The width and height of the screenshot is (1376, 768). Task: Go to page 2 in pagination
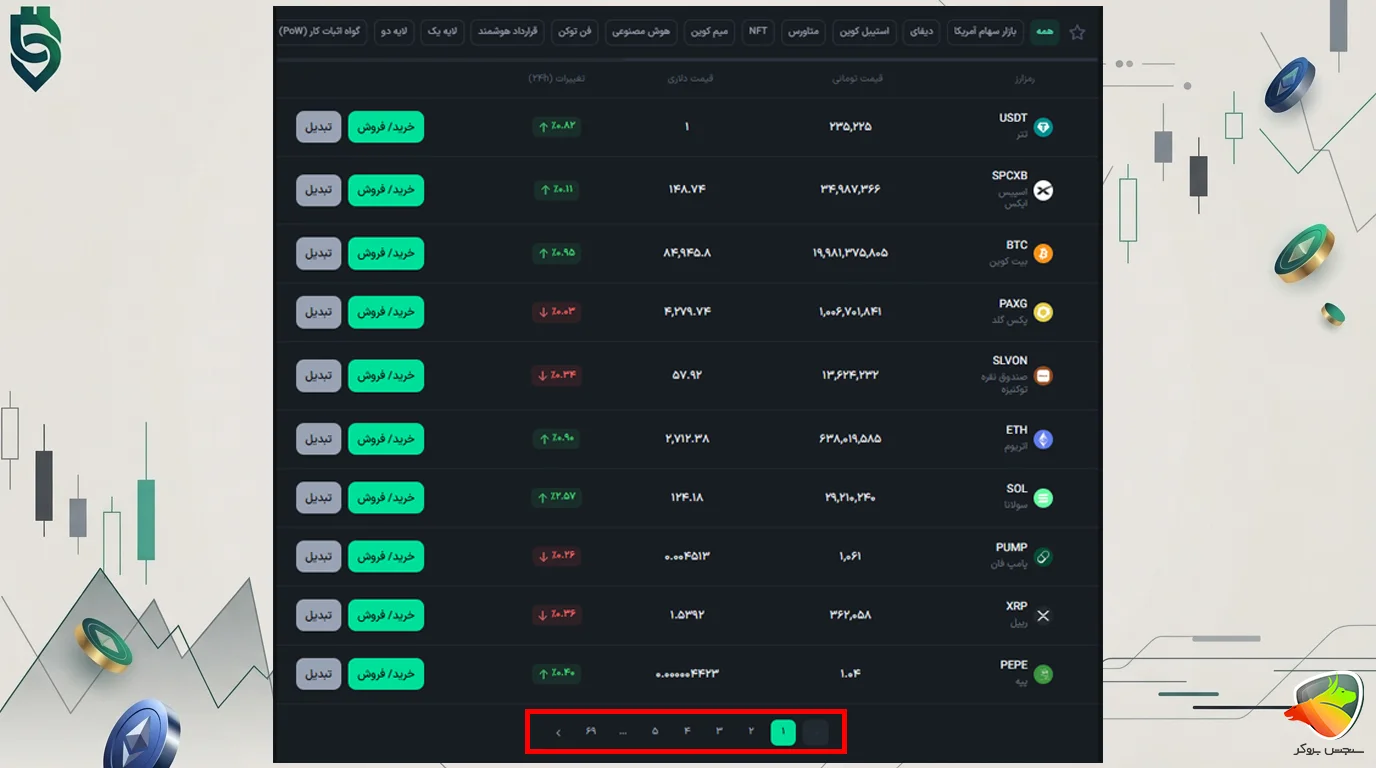coord(751,733)
